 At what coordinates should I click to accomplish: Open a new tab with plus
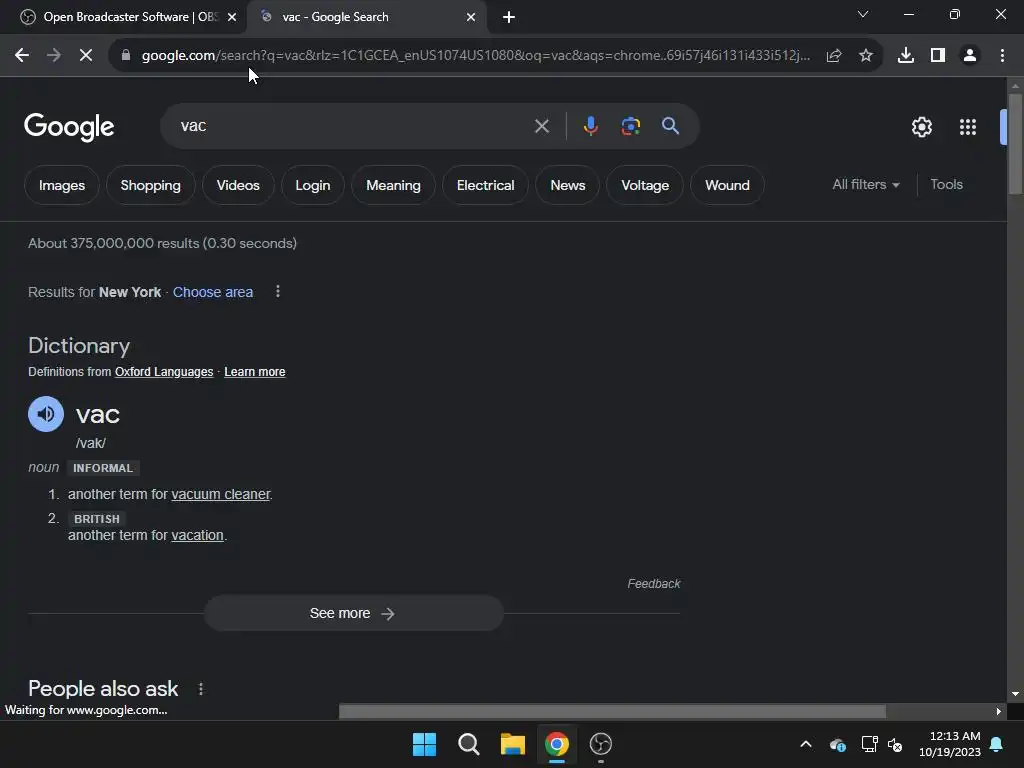click(x=509, y=17)
